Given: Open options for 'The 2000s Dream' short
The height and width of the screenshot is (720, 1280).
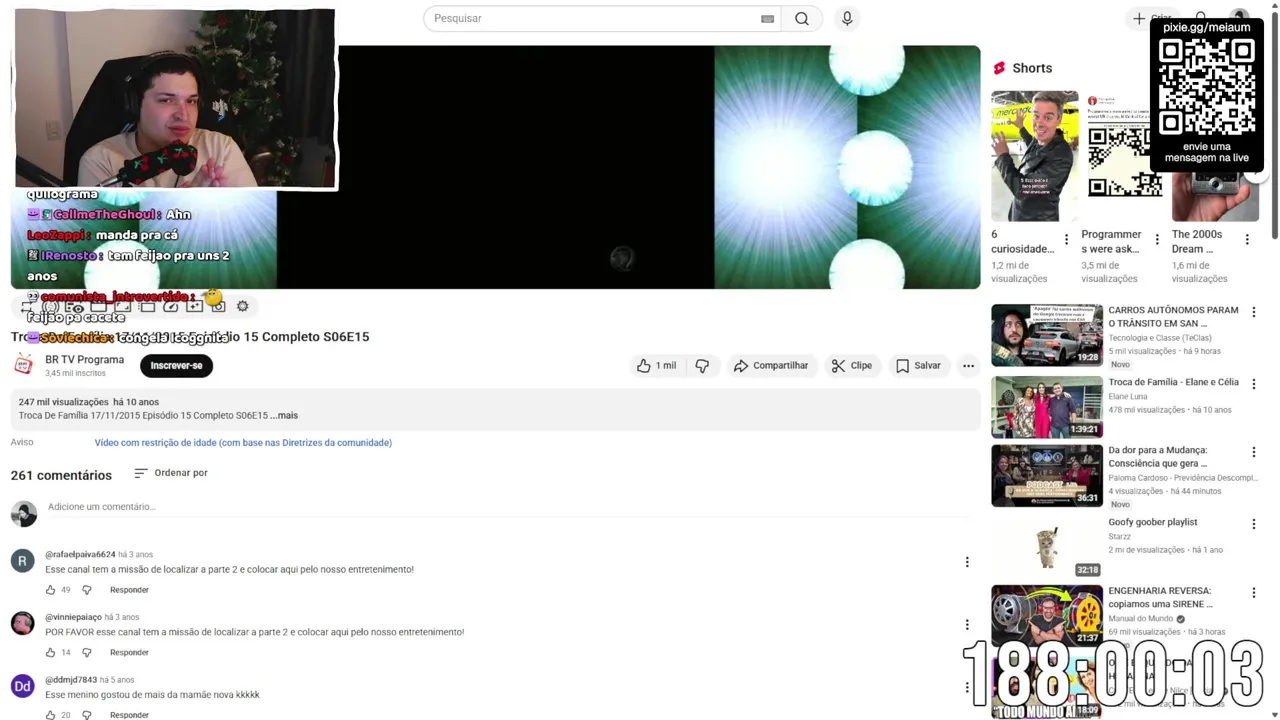Looking at the screenshot, I should point(1247,240).
